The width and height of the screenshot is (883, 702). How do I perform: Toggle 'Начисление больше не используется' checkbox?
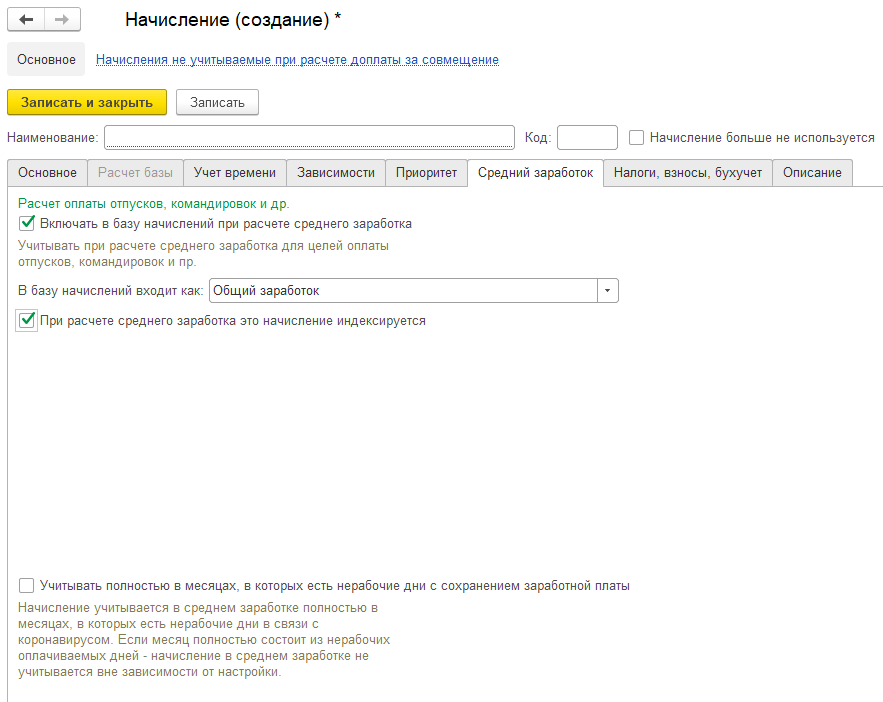(636, 137)
